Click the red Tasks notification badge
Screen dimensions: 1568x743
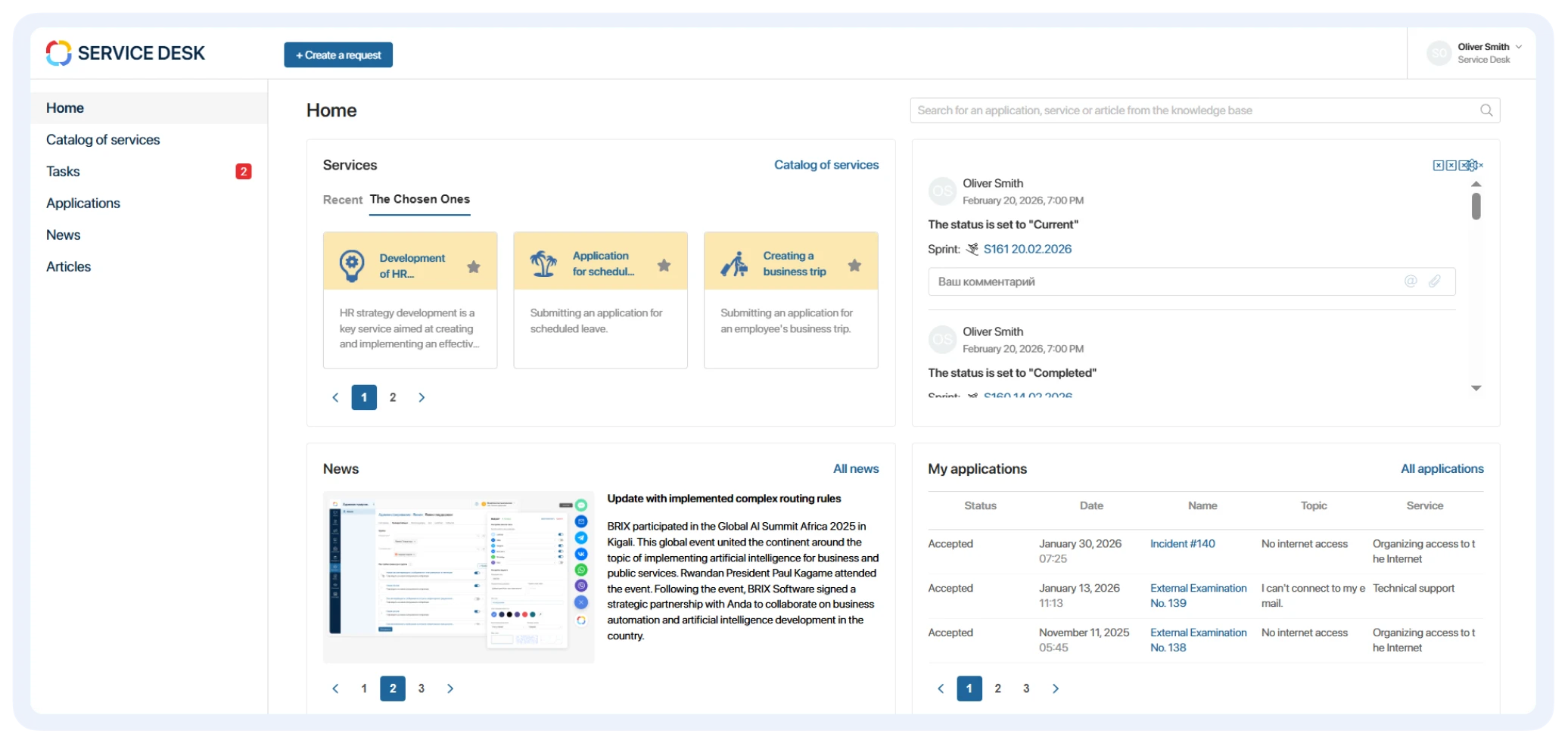click(243, 172)
